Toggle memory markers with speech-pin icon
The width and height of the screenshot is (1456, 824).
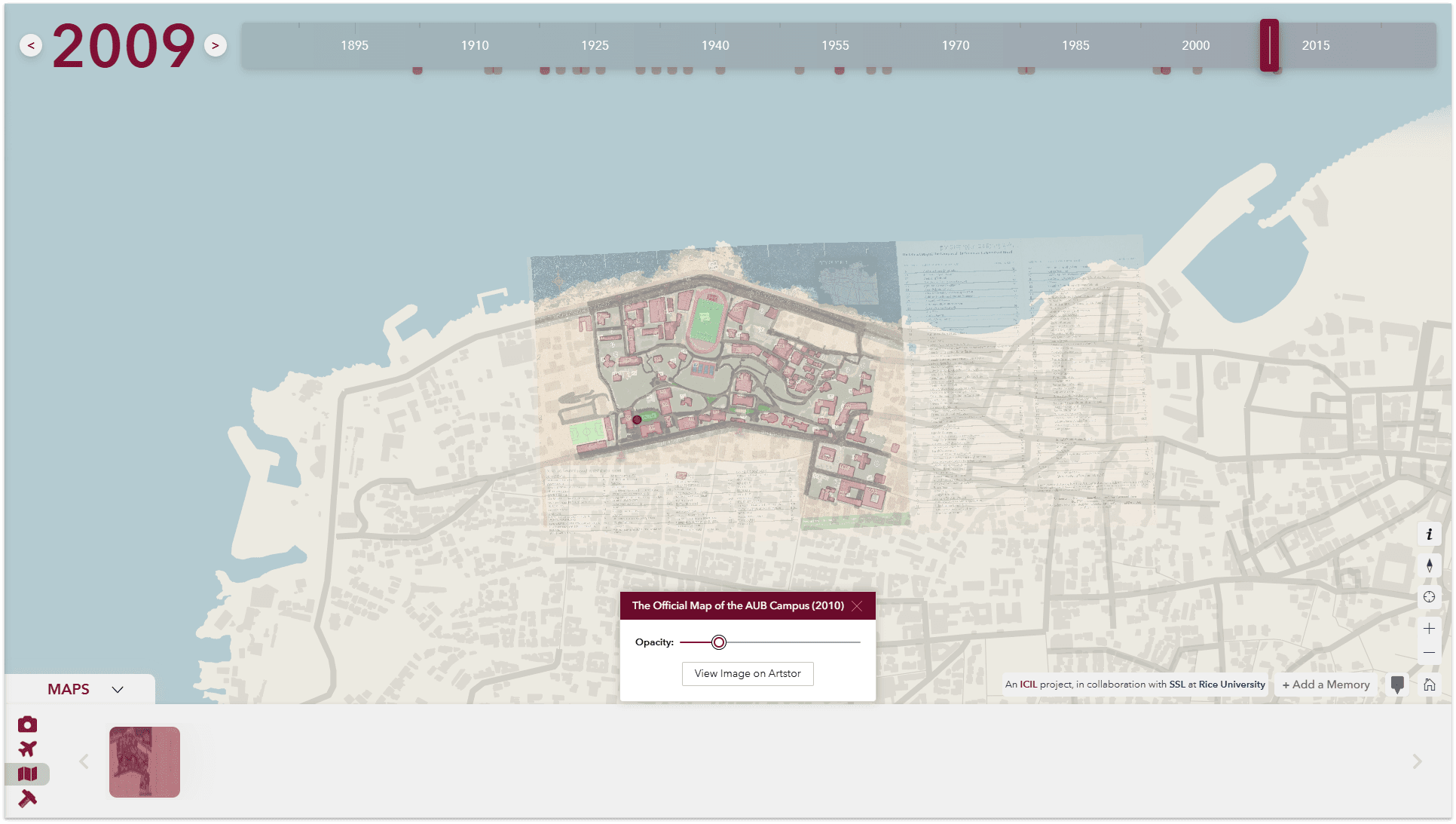coord(1397,685)
